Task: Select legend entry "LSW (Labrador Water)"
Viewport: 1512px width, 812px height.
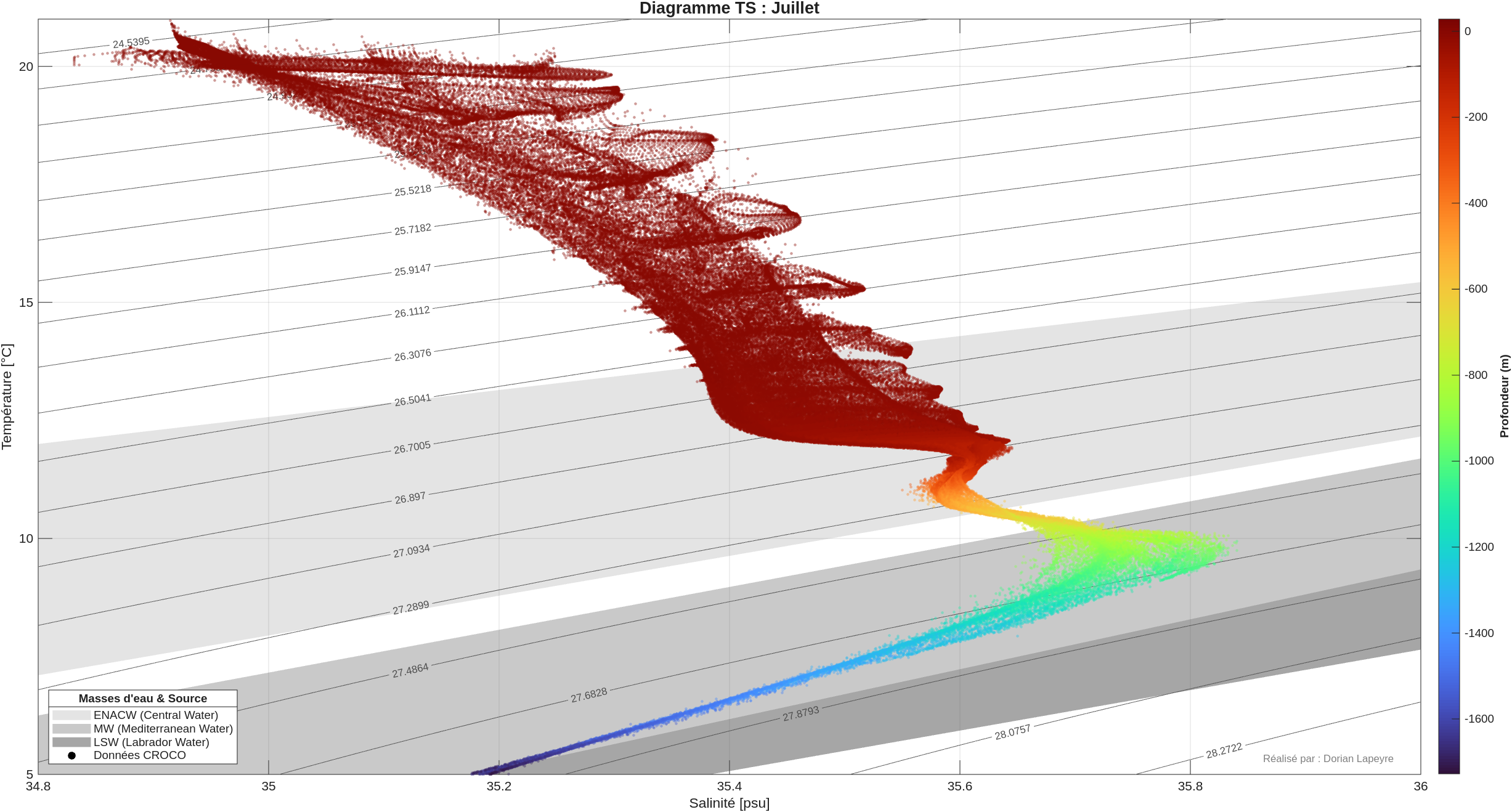Action: point(152,742)
